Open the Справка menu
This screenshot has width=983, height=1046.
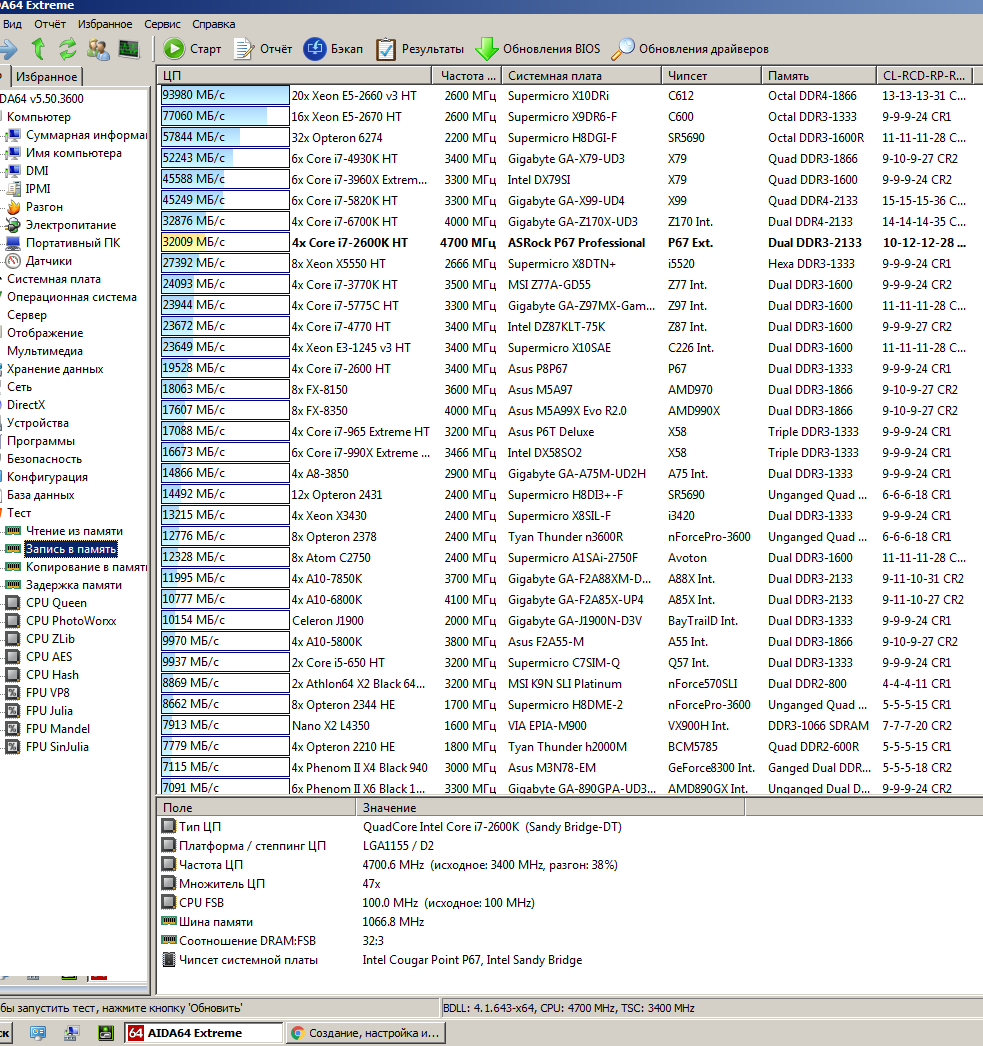(x=213, y=24)
